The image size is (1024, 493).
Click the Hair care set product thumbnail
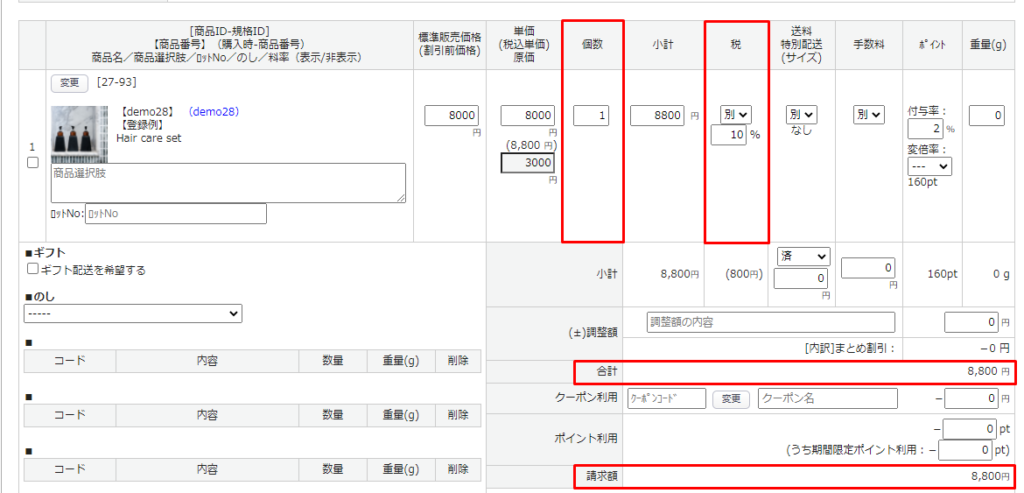[x=80, y=135]
